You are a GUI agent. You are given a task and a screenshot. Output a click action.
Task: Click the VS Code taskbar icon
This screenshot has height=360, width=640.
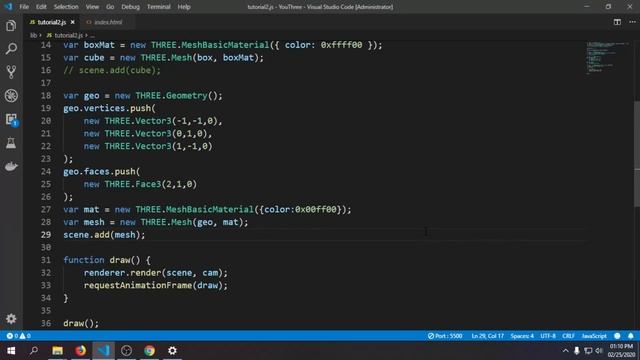point(103,351)
